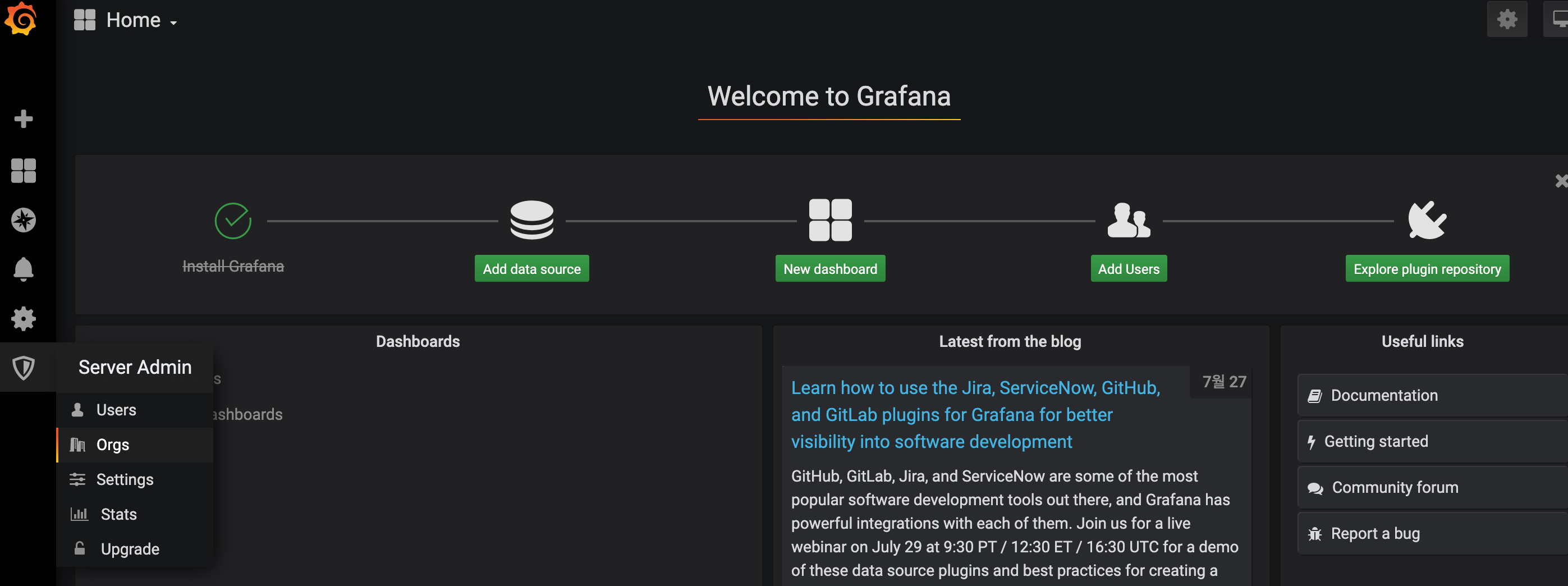Choose Upgrade in Server Admin menu
1568x586 pixels.
tap(135, 549)
